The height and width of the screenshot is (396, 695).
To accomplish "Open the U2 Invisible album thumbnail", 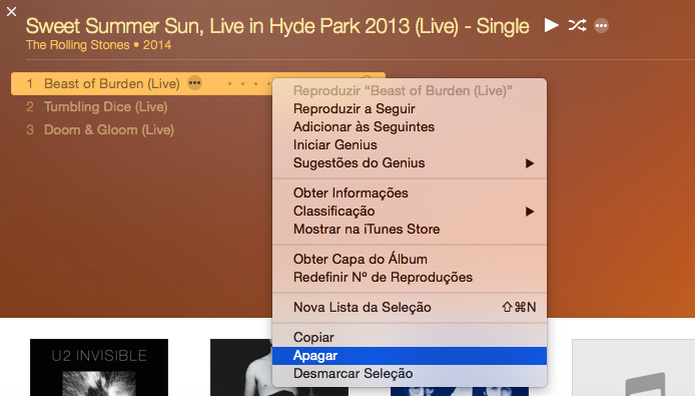I will click(99, 368).
